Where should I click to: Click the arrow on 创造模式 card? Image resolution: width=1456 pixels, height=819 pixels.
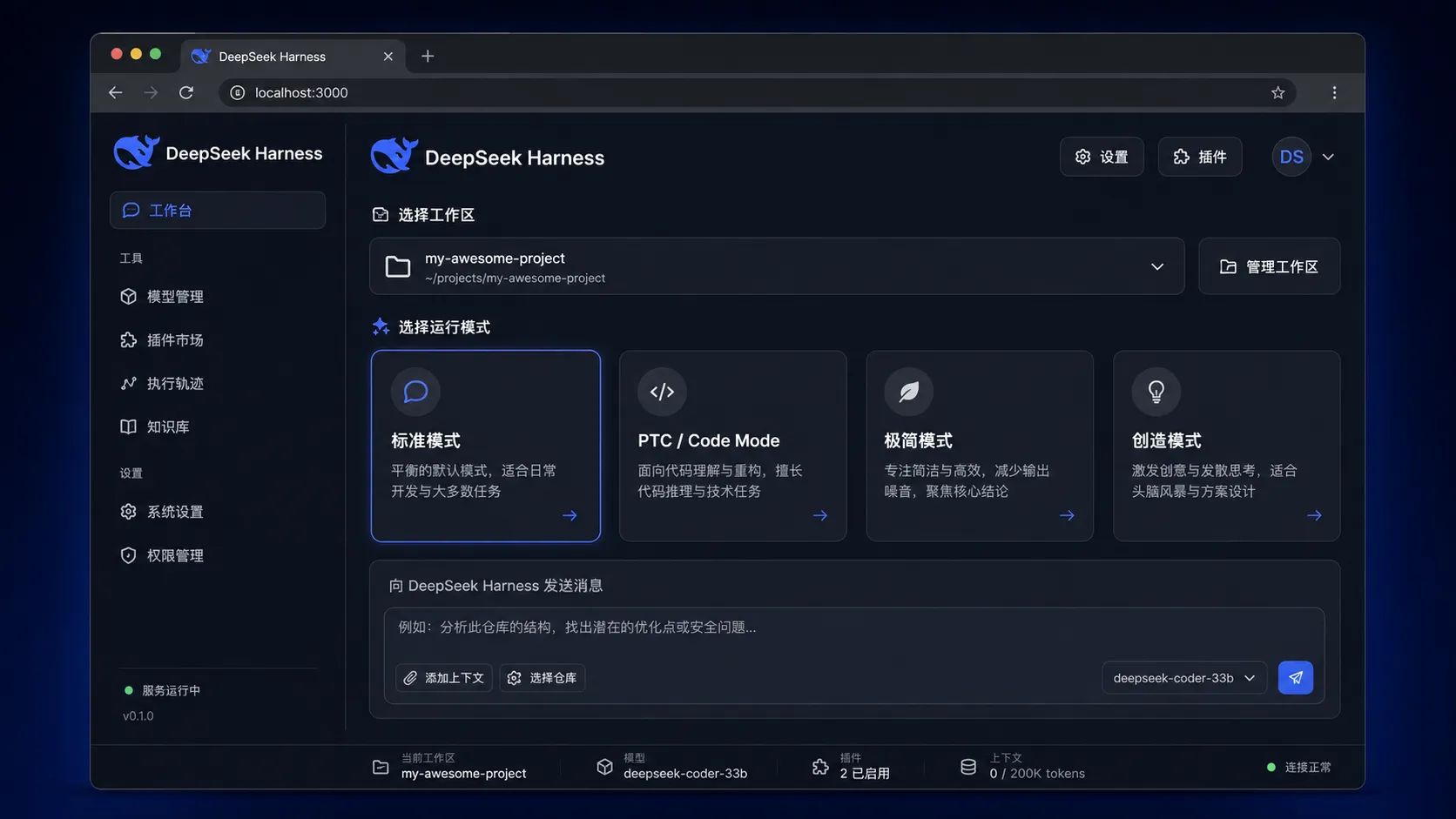(x=1314, y=515)
